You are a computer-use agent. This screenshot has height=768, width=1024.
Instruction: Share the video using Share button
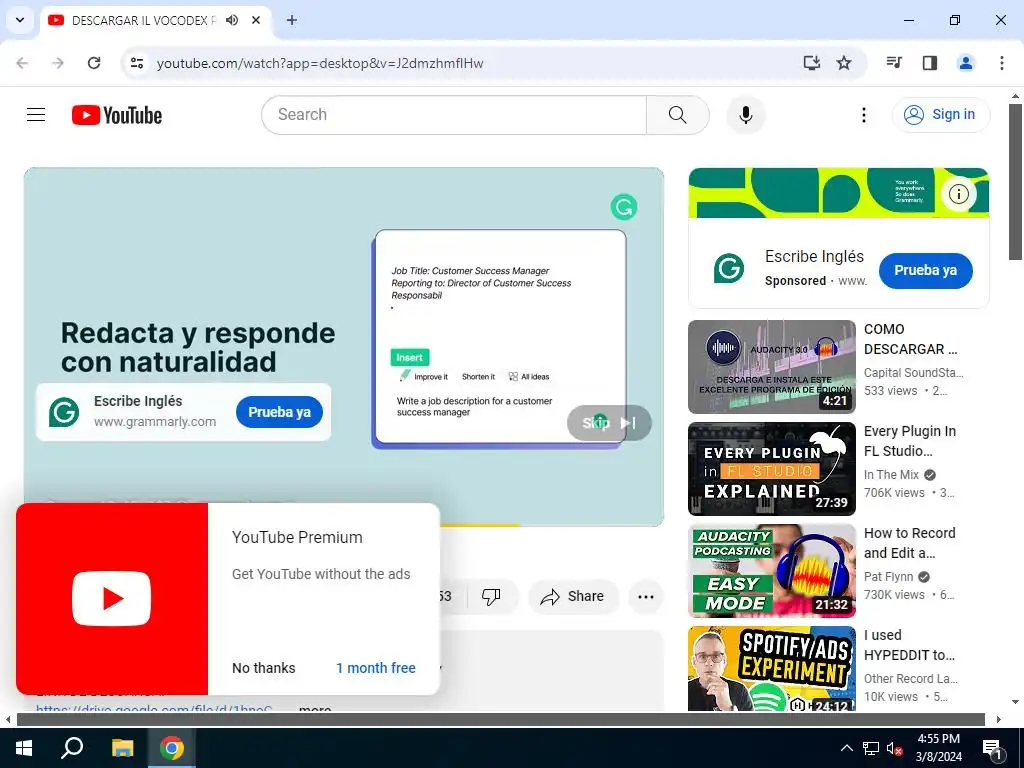(x=572, y=596)
